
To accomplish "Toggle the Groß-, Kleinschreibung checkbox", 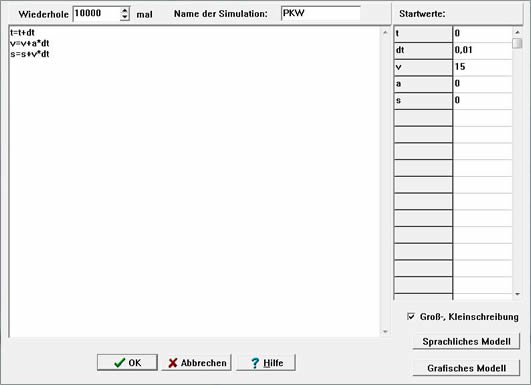I will [411, 317].
